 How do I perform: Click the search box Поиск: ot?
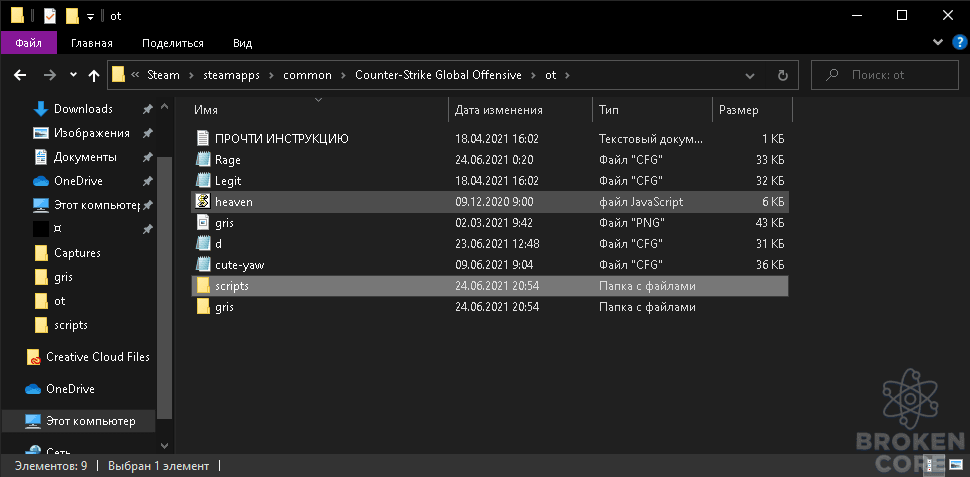[885, 75]
